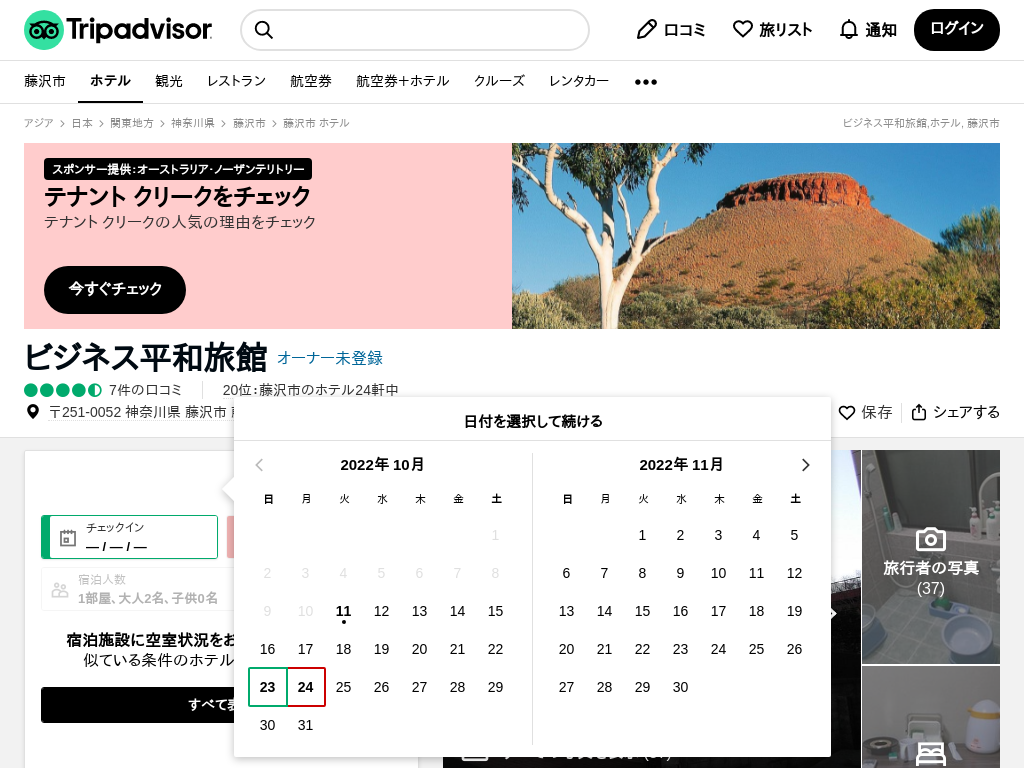Click breadcrumb link アジア
This screenshot has height=768, width=1024.
(39, 123)
